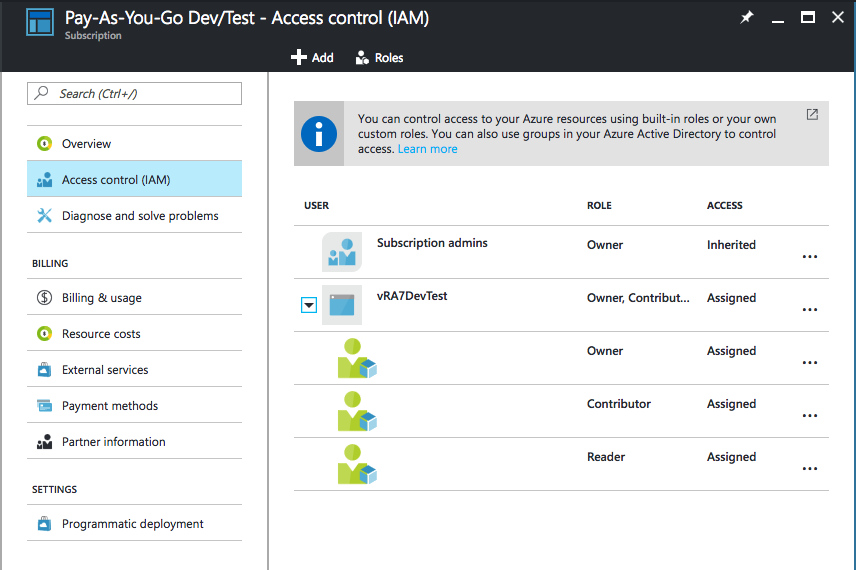Maximize the blade window
The width and height of the screenshot is (856, 570).
click(807, 17)
